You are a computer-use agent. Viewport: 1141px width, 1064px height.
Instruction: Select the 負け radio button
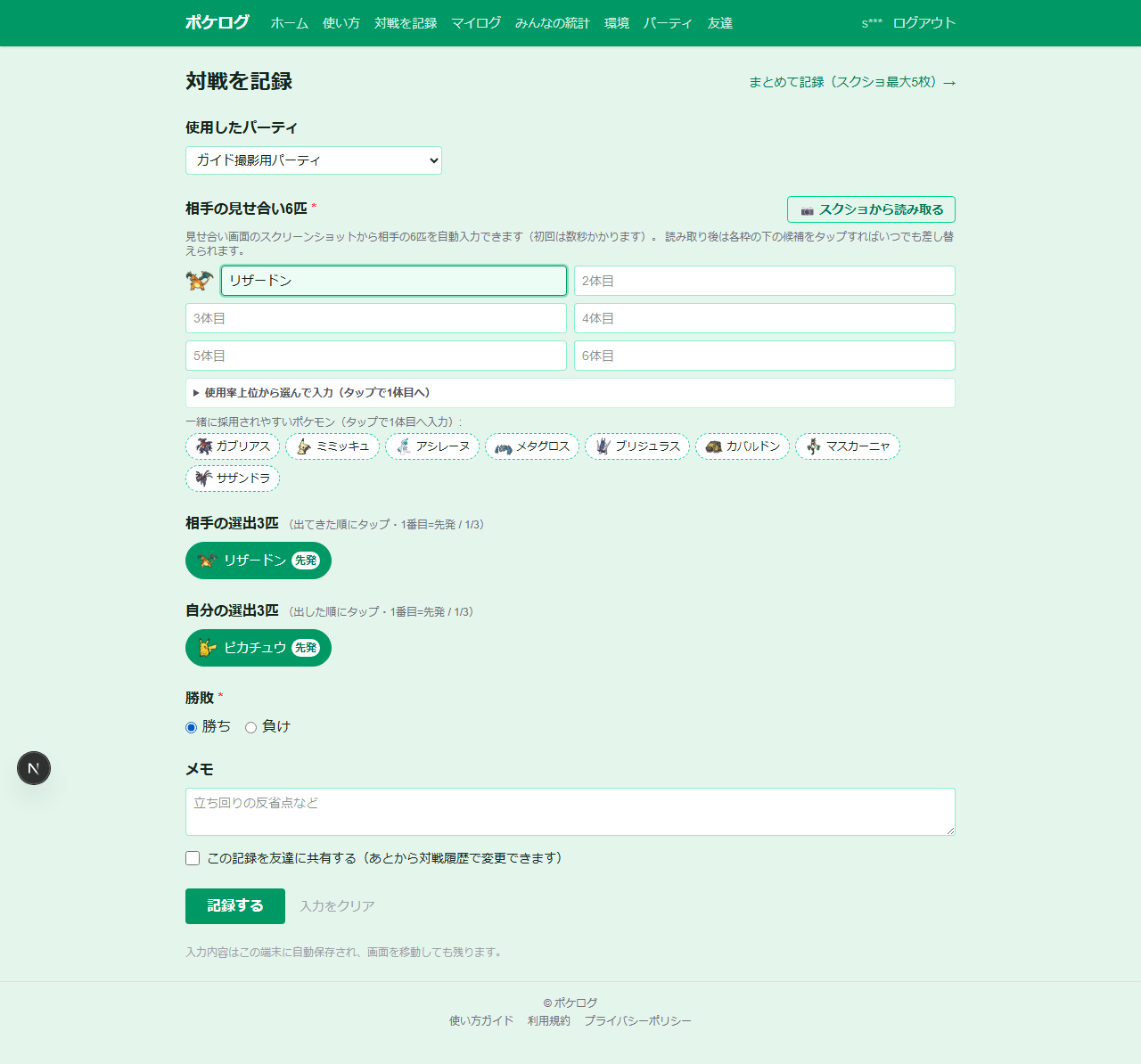point(250,727)
